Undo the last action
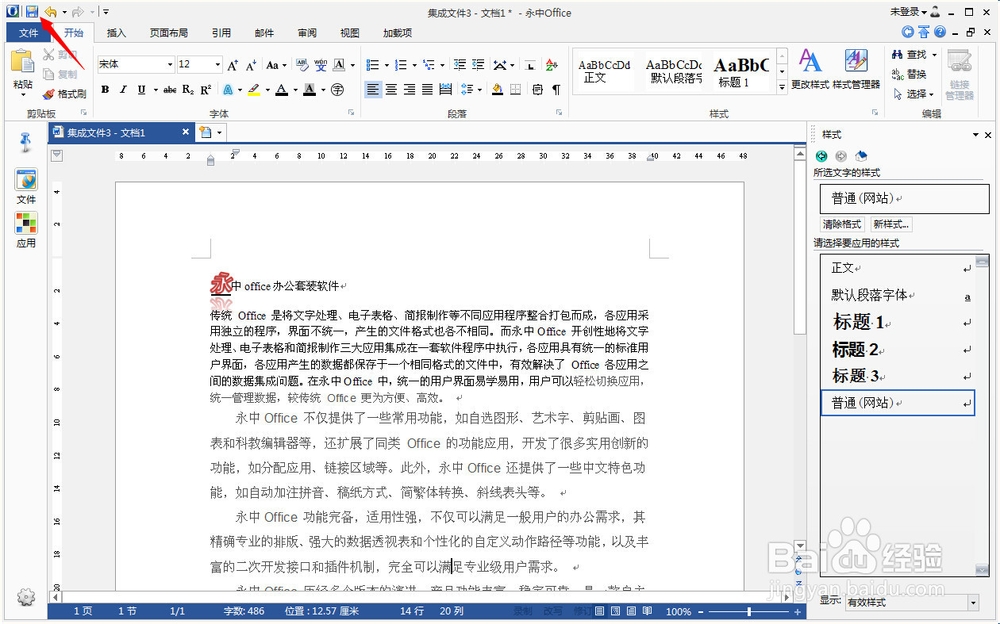This screenshot has width=1000, height=624. 50,11
